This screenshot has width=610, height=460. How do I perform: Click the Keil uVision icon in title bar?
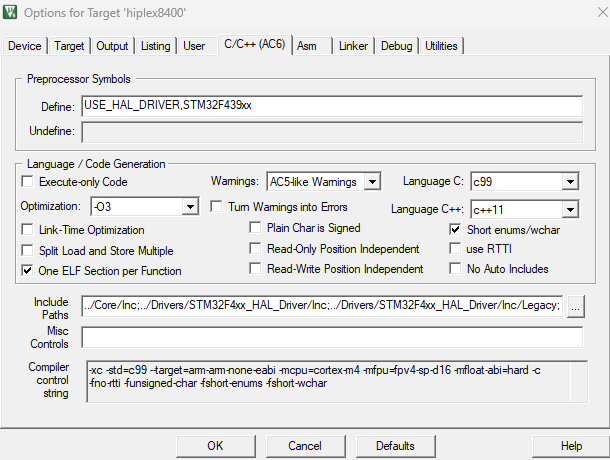pos(10,12)
